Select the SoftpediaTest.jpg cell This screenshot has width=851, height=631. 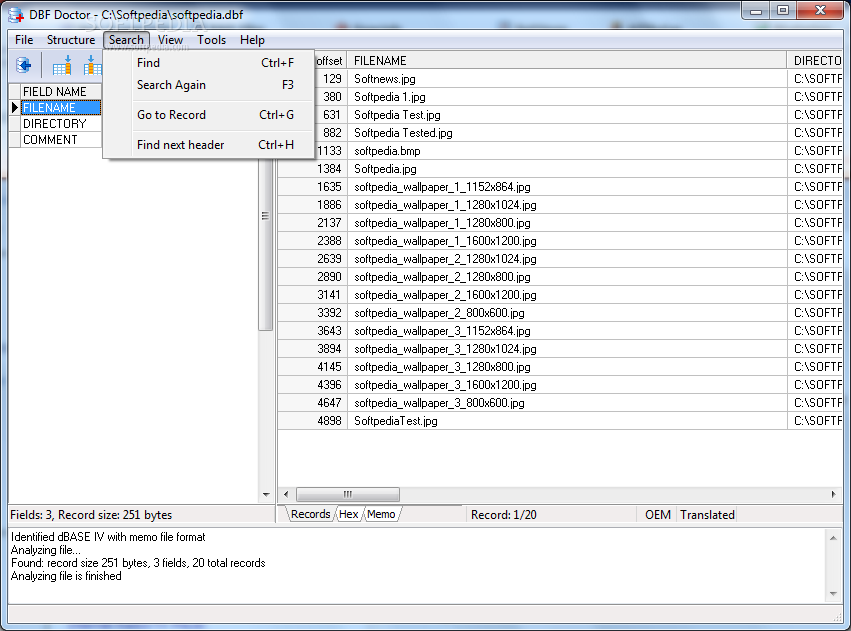[x=567, y=420]
